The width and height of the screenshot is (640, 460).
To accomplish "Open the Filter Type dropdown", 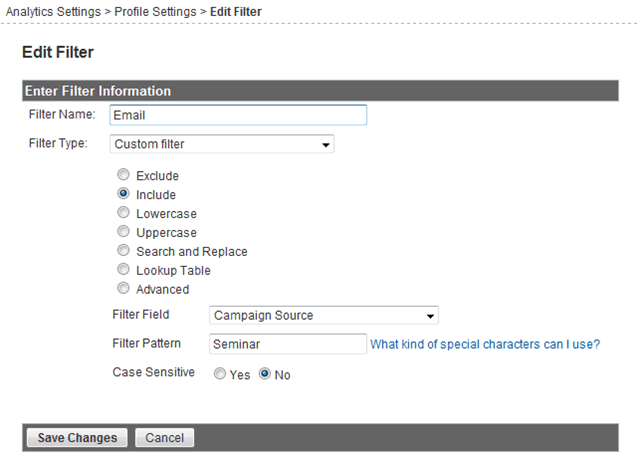I will [222, 144].
